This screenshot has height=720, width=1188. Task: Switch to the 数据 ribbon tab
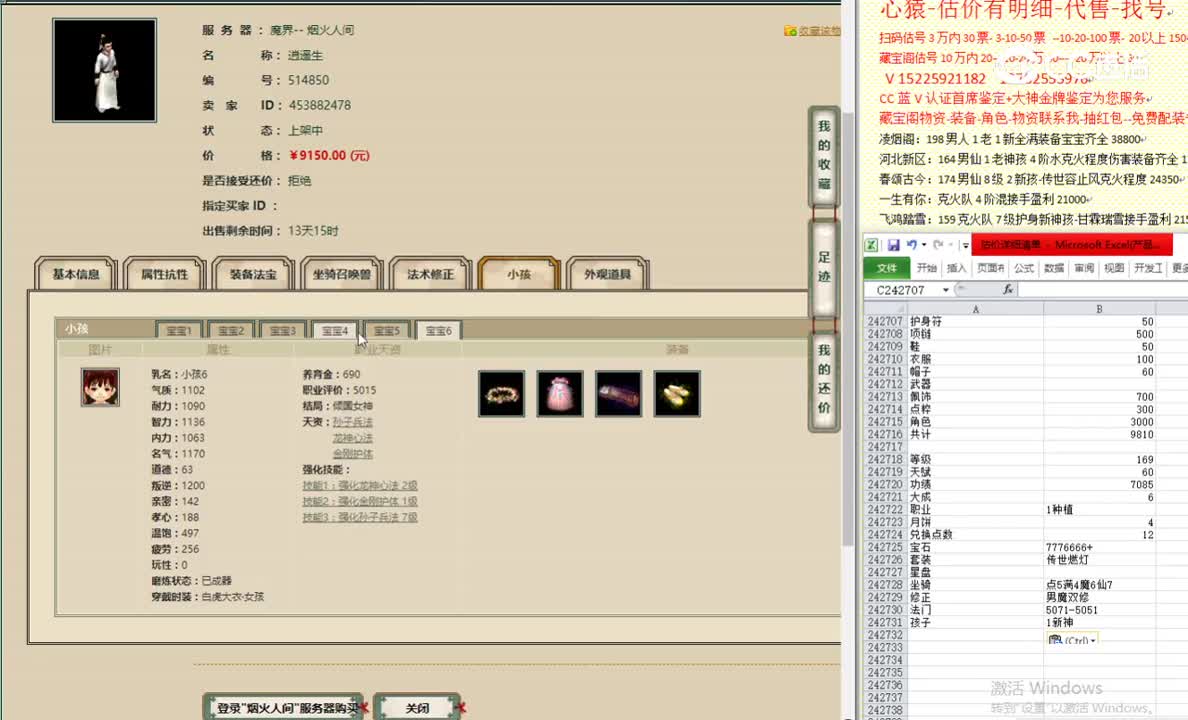pyautogui.click(x=1055, y=268)
